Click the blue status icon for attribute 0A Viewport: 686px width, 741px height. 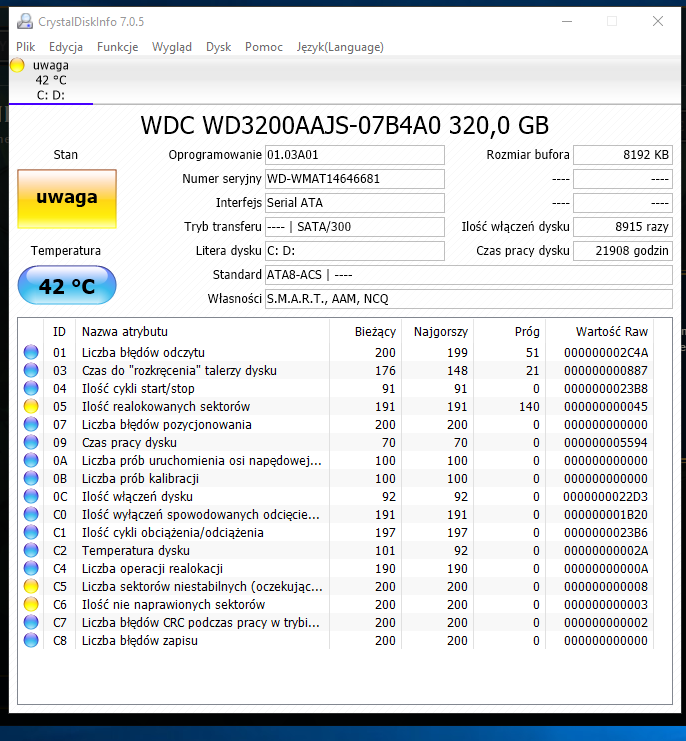[31, 460]
